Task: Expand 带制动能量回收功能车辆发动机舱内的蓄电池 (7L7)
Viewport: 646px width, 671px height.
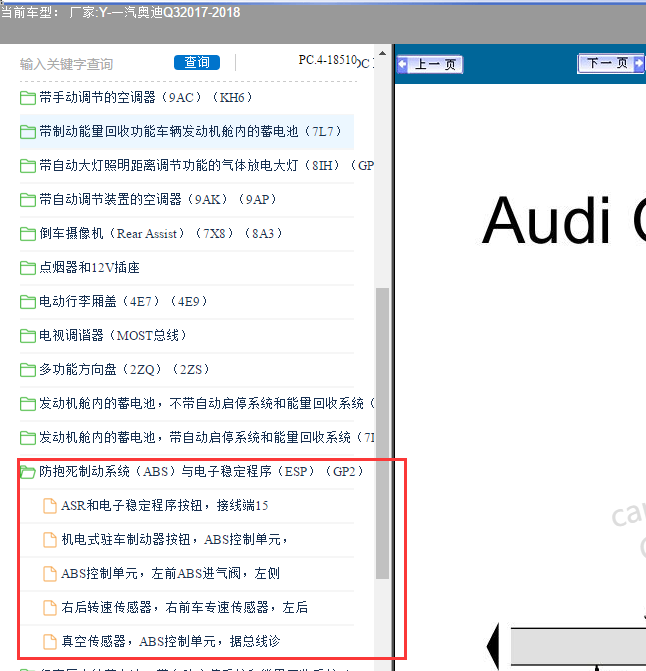Action: [190, 131]
